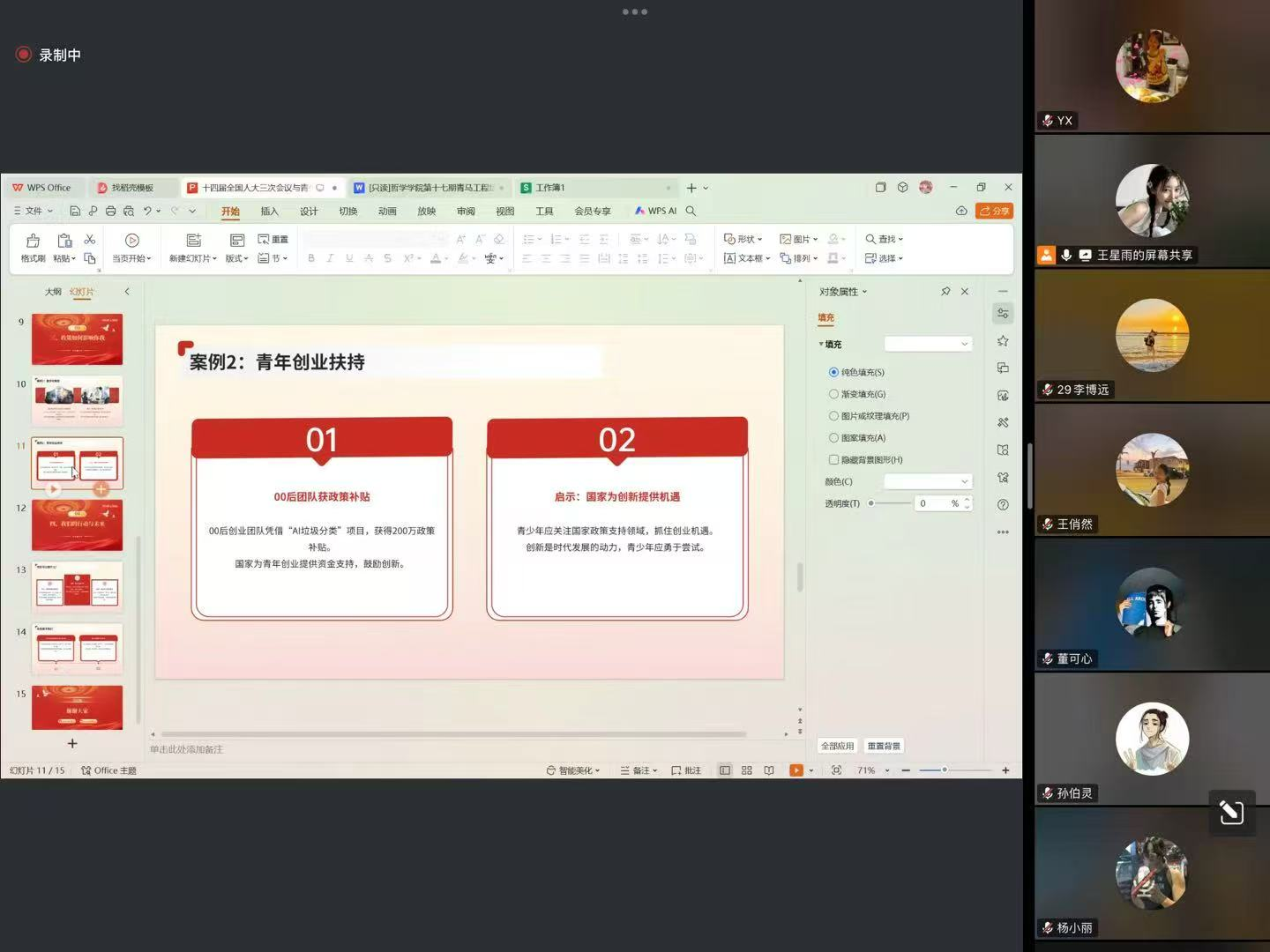Screen dimensions: 1270x952
Task: Click the 全部应用 apply-to-all button
Action: [837, 746]
